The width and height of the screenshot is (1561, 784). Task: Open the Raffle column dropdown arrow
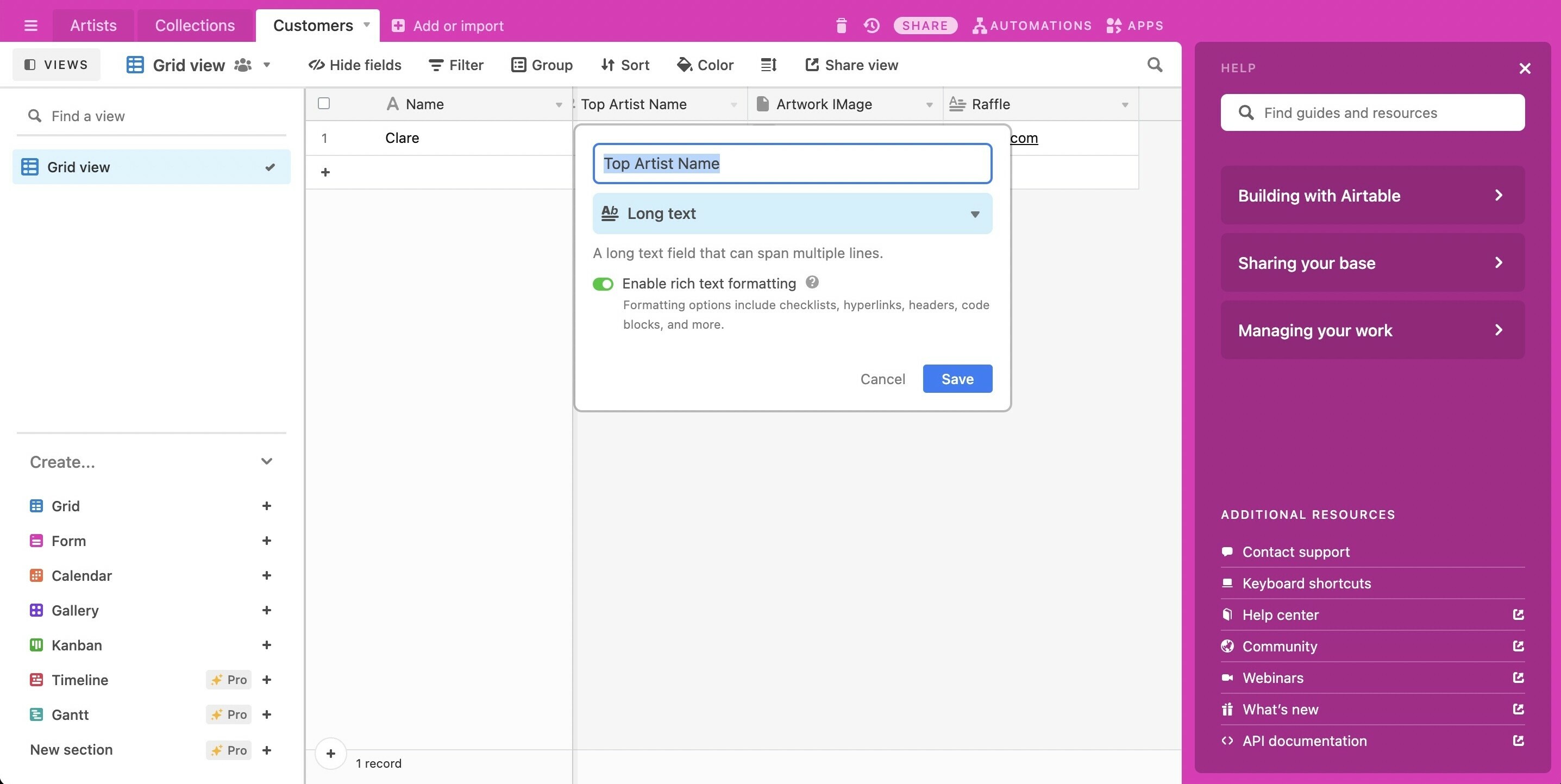click(1125, 105)
